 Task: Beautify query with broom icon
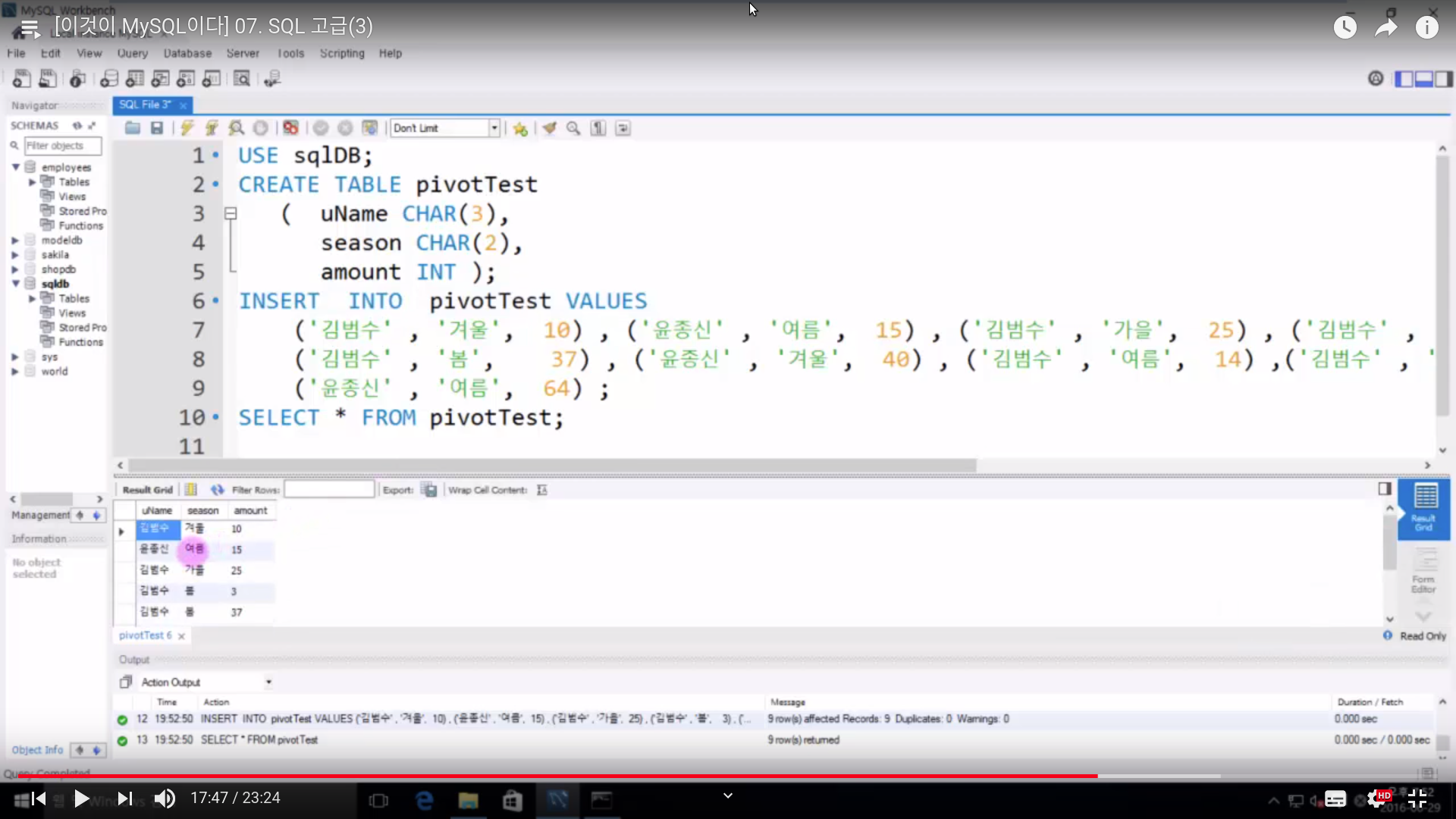click(x=550, y=128)
